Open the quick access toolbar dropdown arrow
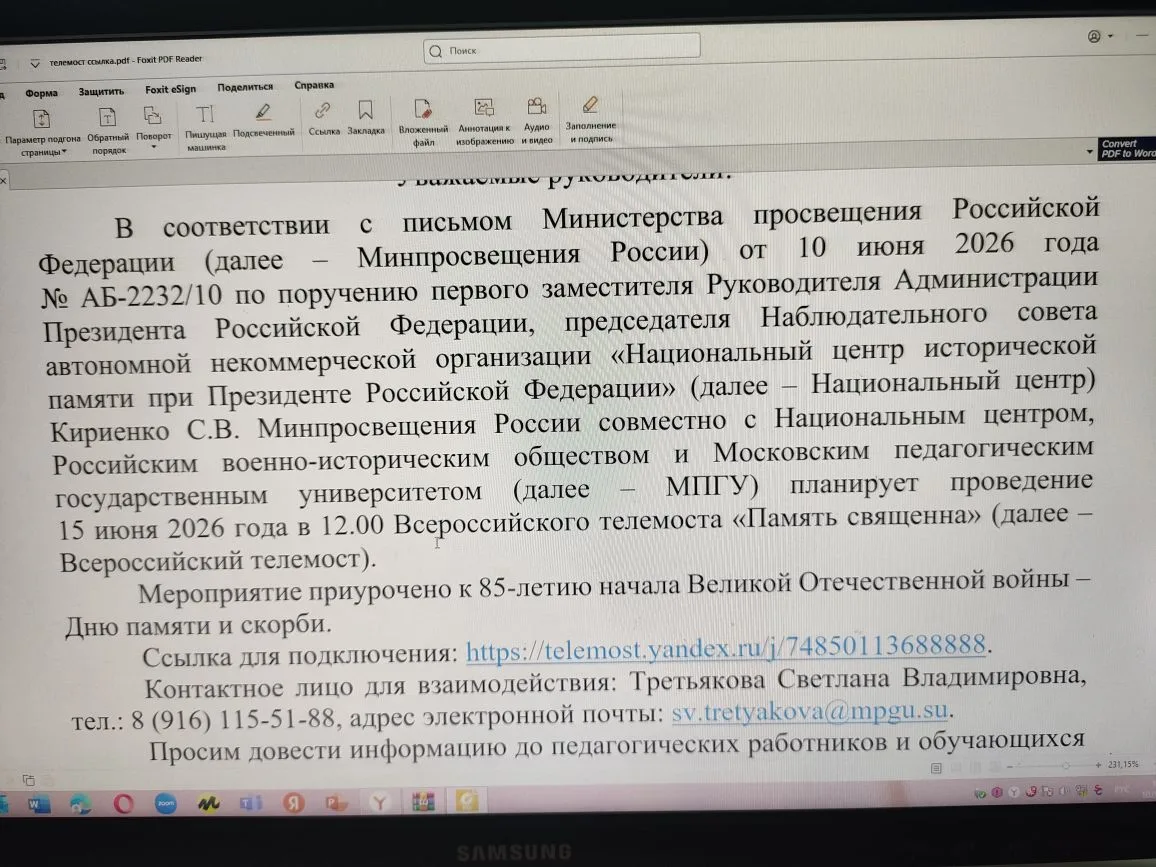 35,63
